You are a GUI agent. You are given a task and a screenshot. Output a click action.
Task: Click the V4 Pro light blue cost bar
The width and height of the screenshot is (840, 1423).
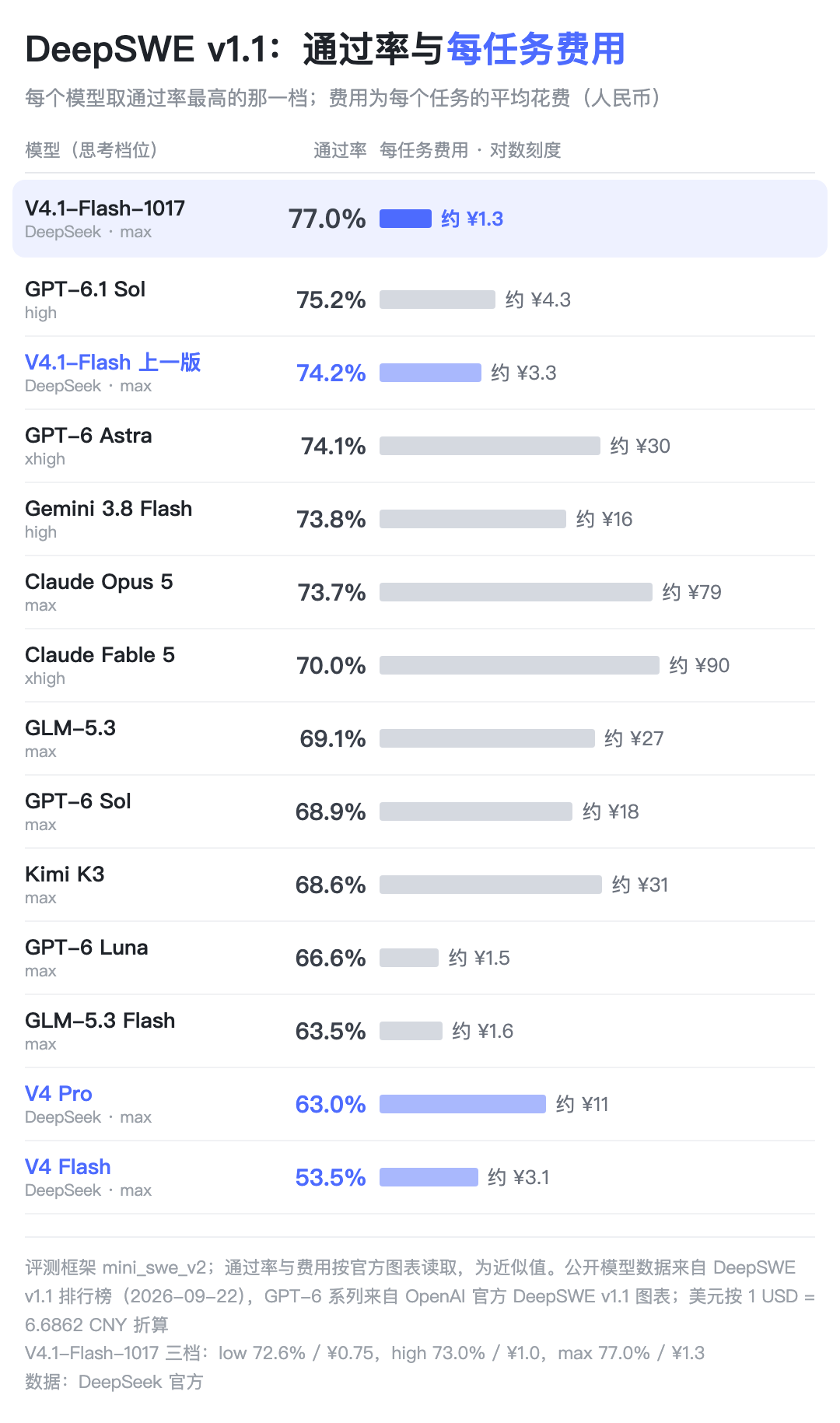(x=463, y=1104)
